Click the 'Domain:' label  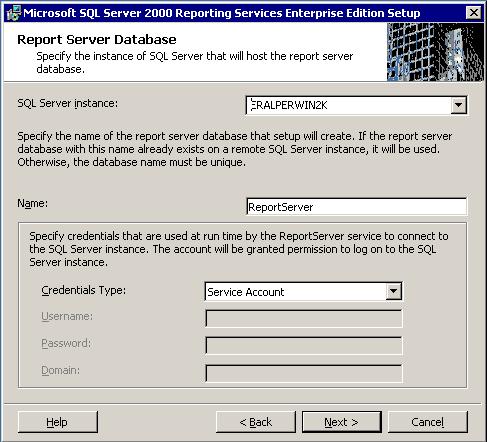[61, 370]
